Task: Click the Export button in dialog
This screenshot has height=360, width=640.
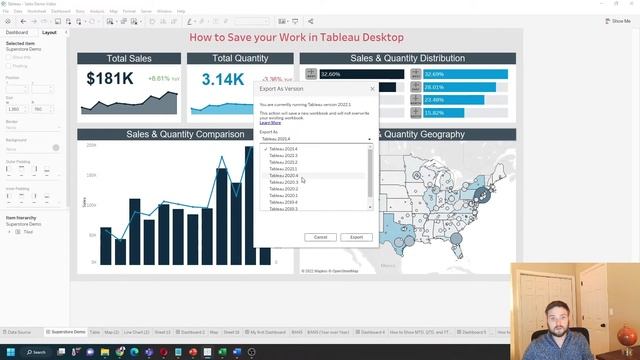Action: pos(356,237)
